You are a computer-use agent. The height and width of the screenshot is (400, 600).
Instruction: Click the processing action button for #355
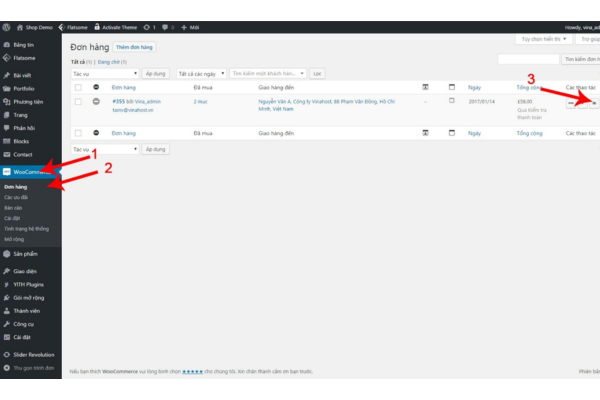(571, 103)
